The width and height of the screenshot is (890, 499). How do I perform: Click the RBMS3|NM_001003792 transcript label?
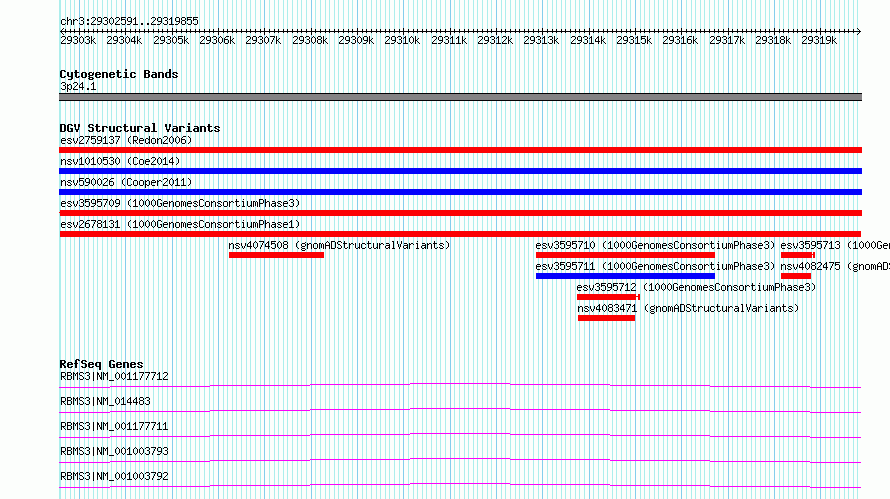(114, 476)
